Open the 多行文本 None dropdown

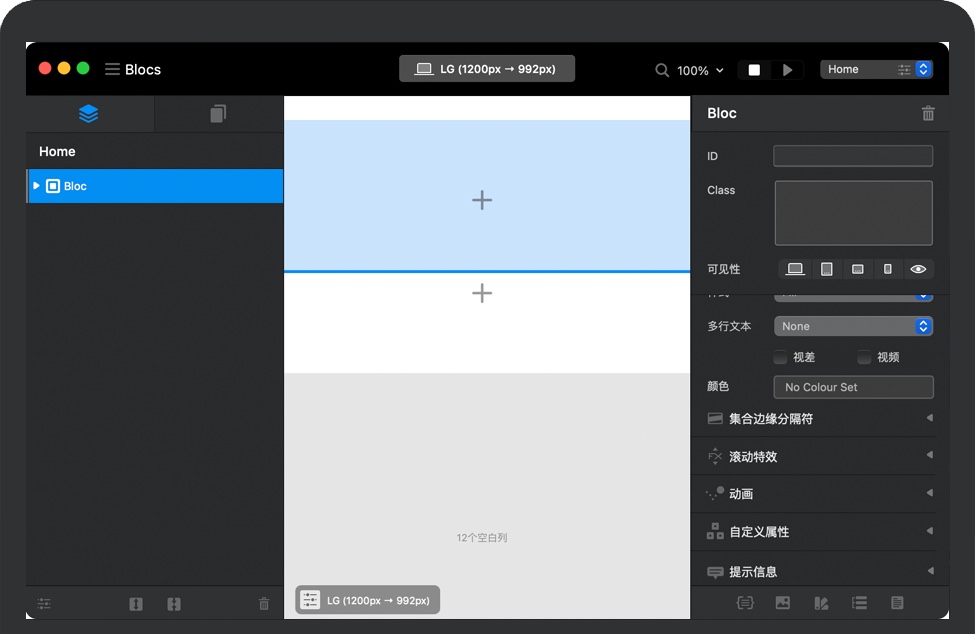[x=853, y=326]
